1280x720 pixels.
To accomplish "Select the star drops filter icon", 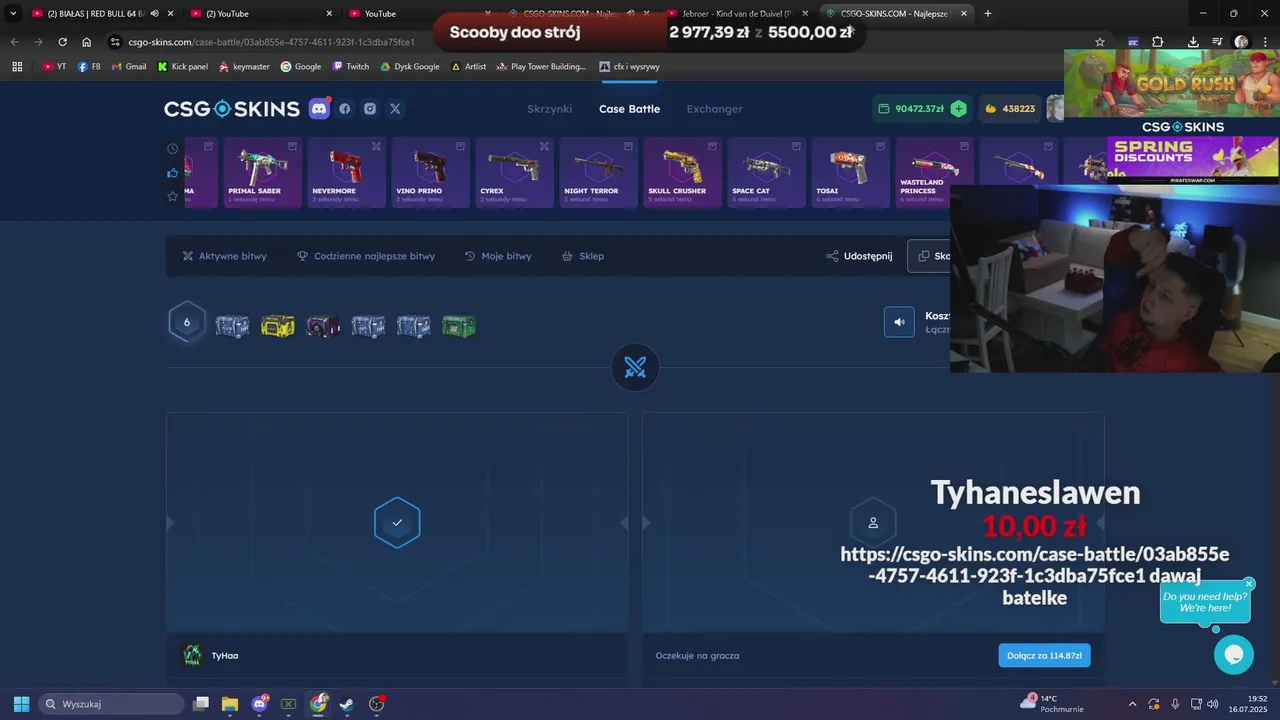I will click(173, 196).
